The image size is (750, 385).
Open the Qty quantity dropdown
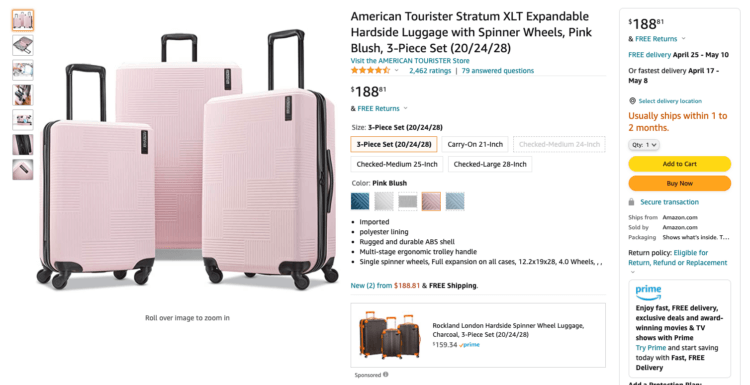tap(644, 144)
